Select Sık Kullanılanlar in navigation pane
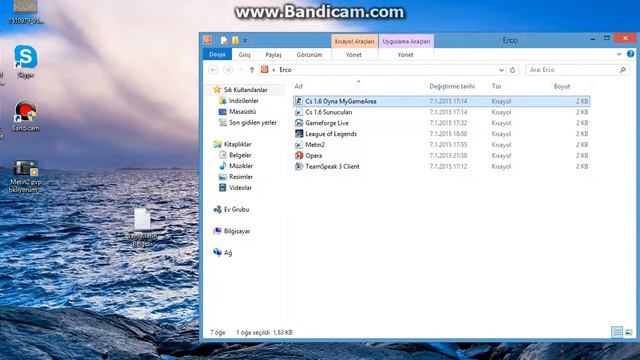Viewport: 640px width, 360px height. pyautogui.click(x=245, y=90)
